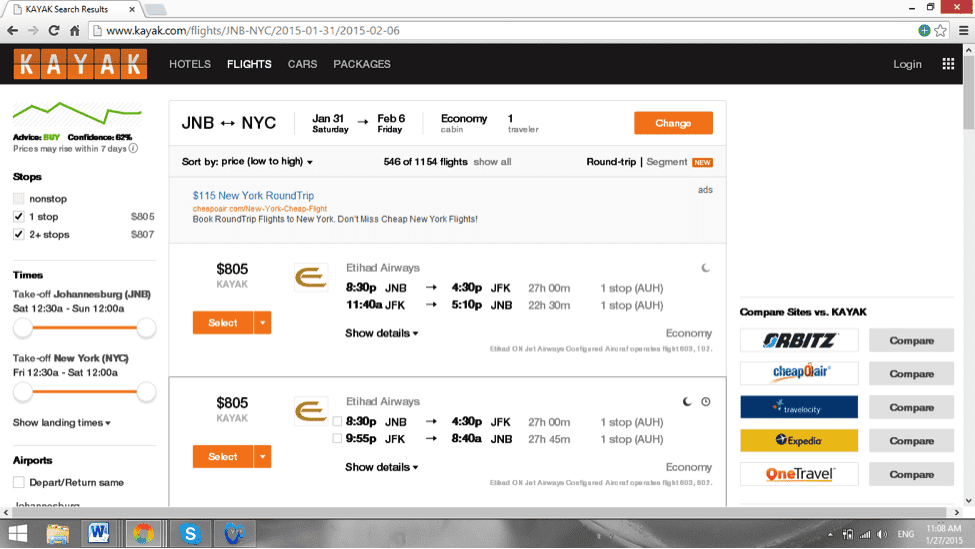This screenshot has height=549, width=975.
Task: Expand Show details for first flight
Action: point(381,333)
